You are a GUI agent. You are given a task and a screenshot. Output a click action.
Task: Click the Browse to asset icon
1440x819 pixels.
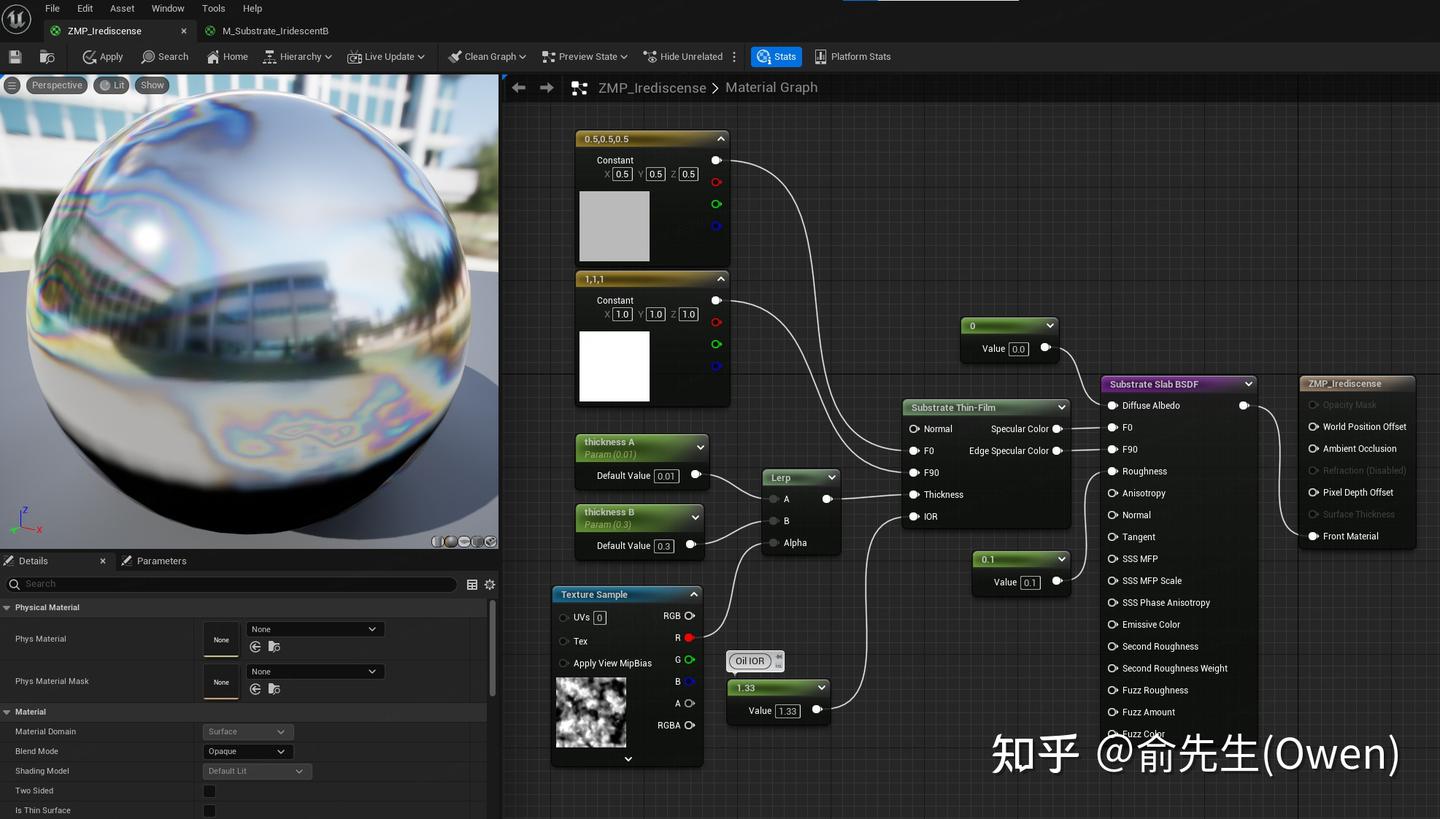coord(47,57)
